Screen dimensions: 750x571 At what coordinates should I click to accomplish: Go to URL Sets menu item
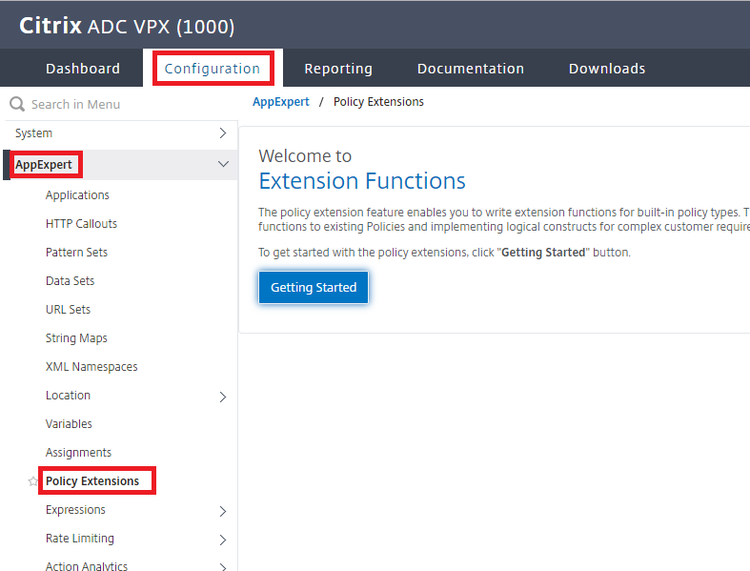tap(68, 309)
